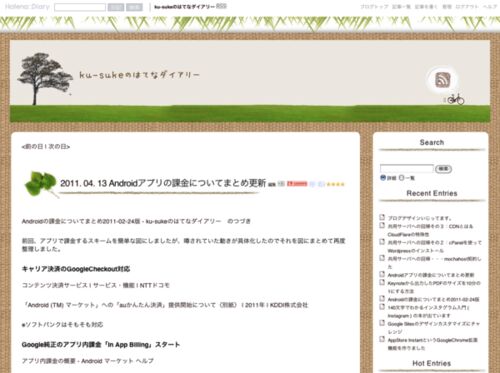Open the RSS feed icon in banner

(443, 80)
